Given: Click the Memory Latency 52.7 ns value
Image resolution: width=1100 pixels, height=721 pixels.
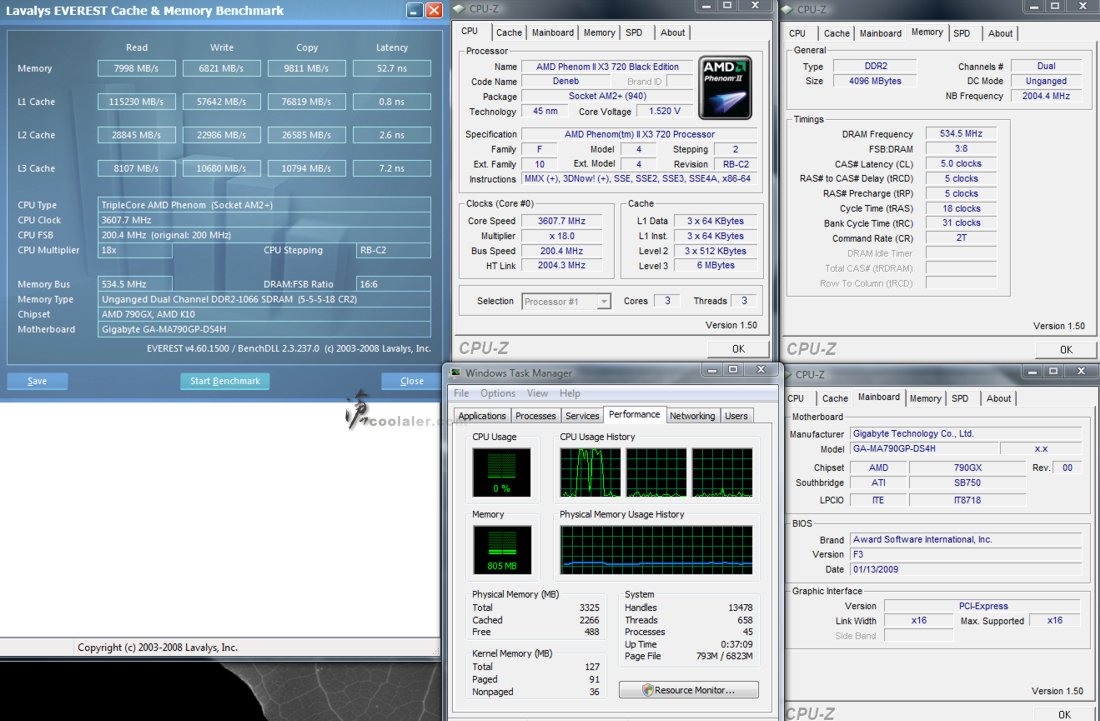Looking at the screenshot, I should coord(391,68).
